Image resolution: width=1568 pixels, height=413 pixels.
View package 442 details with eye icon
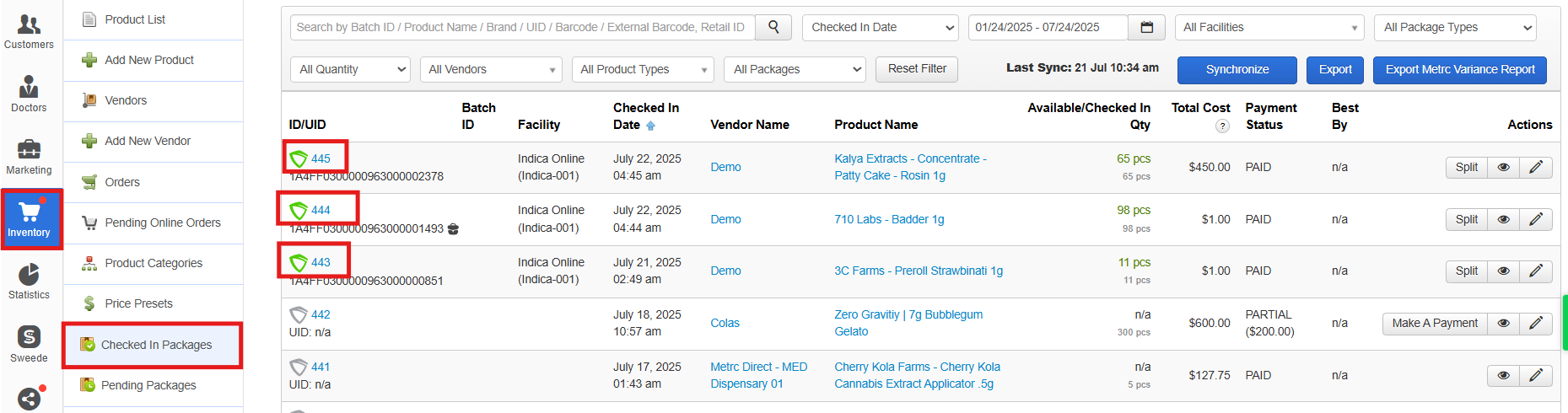(1503, 323)
